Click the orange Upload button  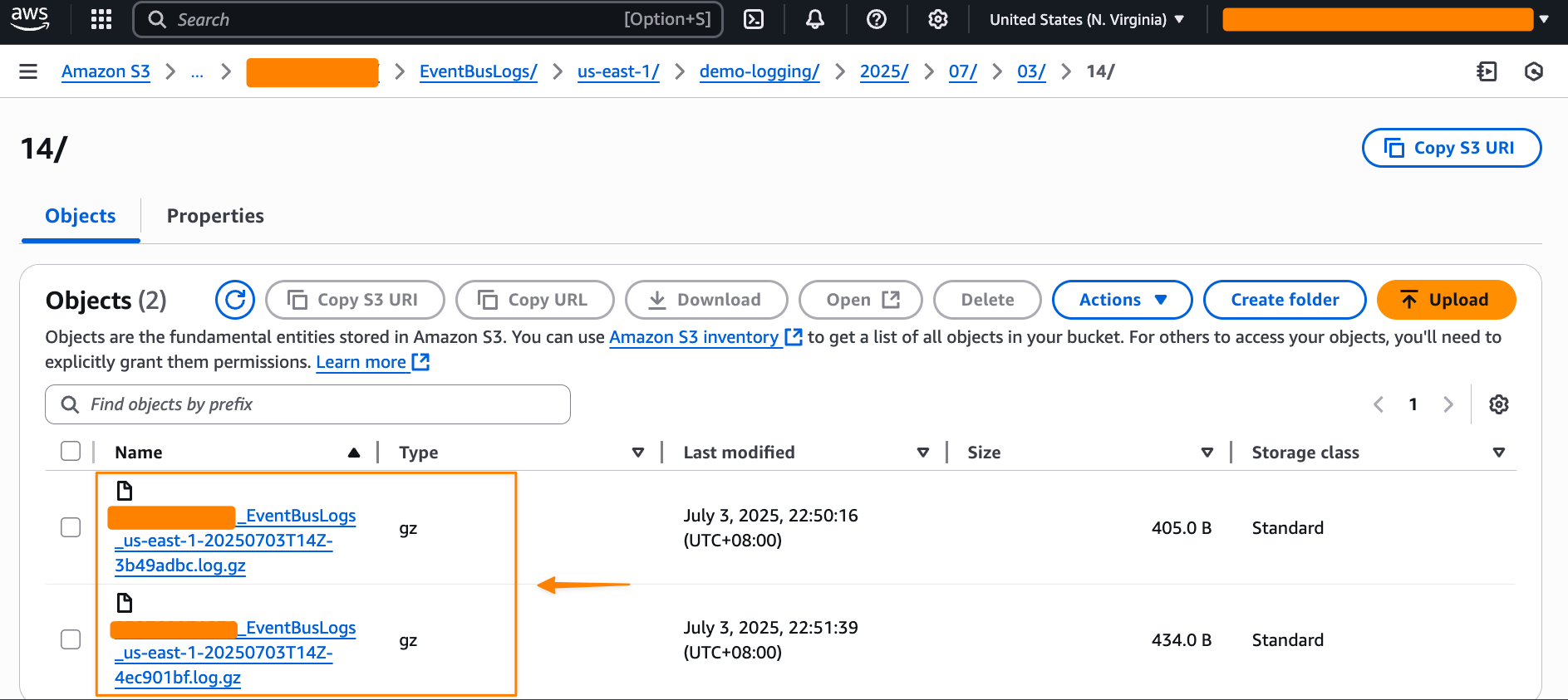1447,300
